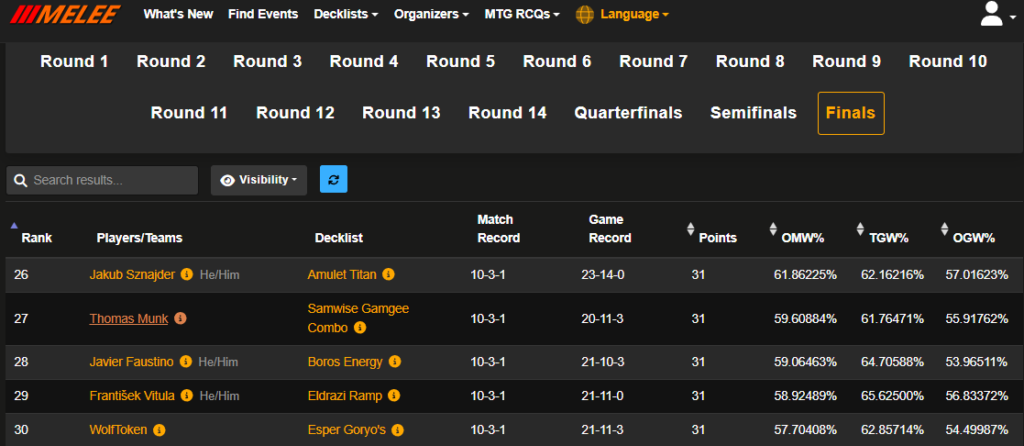Image resolution: width=1024 pixels, height=446 pixels.
Task: Click info icon next to WolfToken
Action: (x=159, y=430)
